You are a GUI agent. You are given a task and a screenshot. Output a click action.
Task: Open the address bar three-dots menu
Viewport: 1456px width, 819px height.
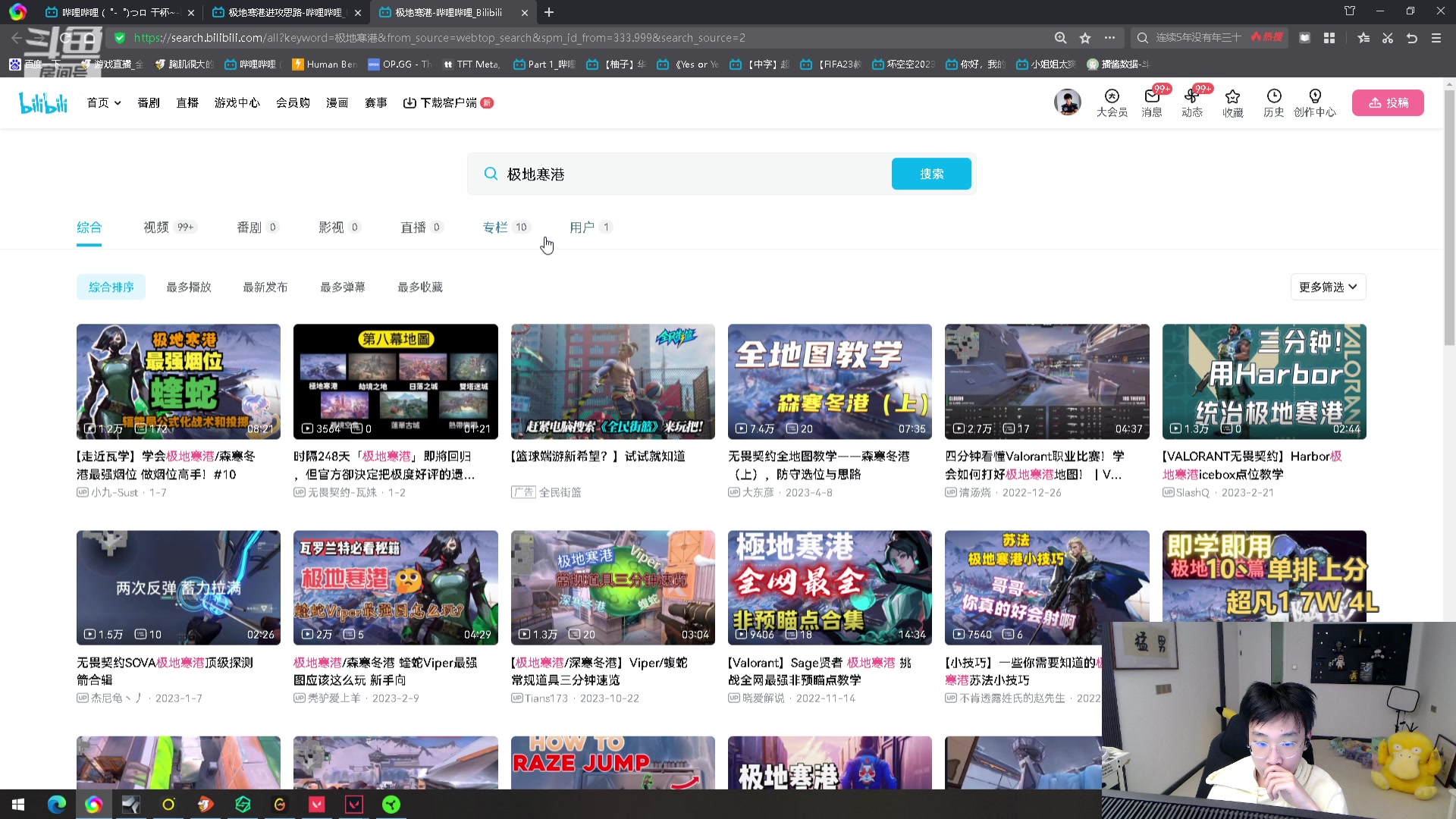click(1110, 38)
